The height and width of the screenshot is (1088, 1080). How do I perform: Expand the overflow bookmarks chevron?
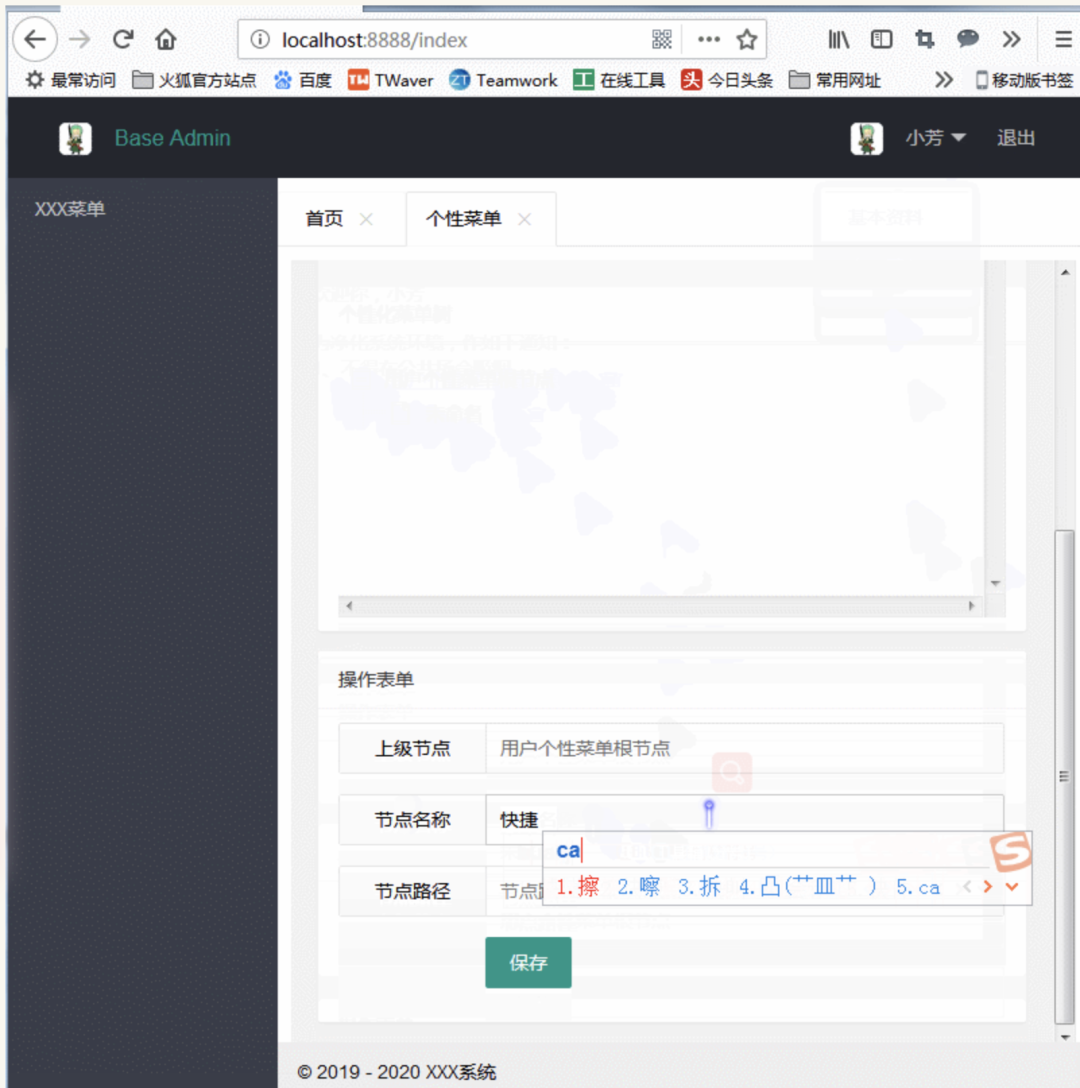point(944,80)
